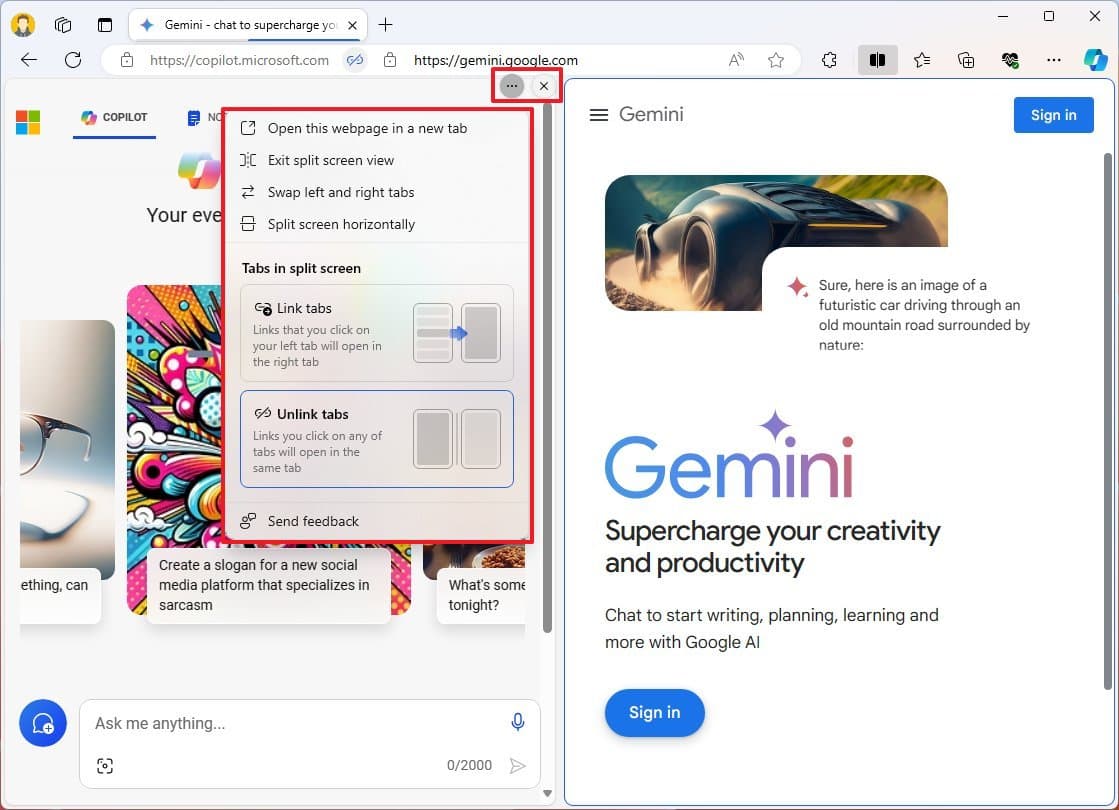Open the Collections icon

(965, 60)
